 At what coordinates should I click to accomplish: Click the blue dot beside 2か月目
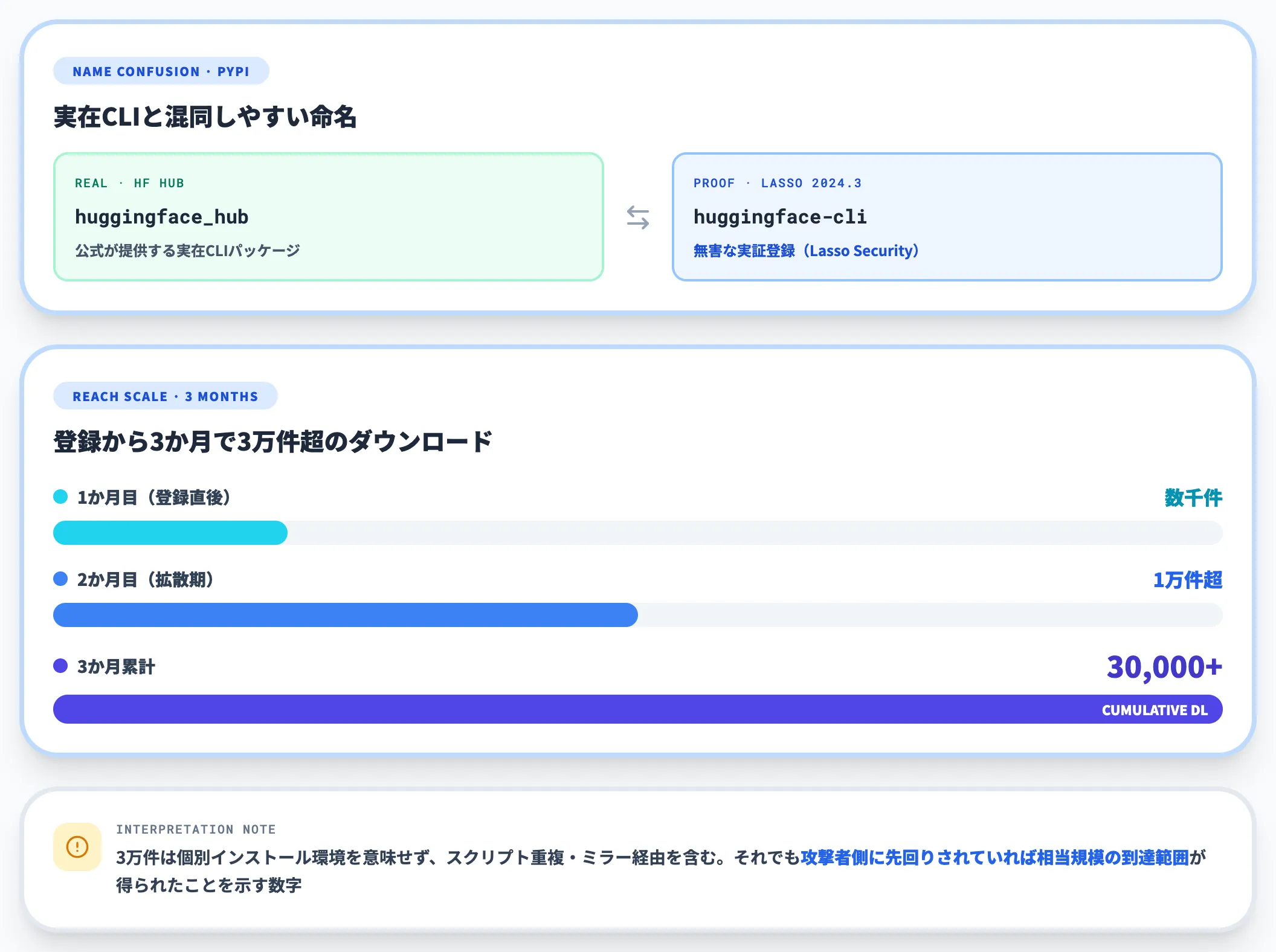(60, 579)
